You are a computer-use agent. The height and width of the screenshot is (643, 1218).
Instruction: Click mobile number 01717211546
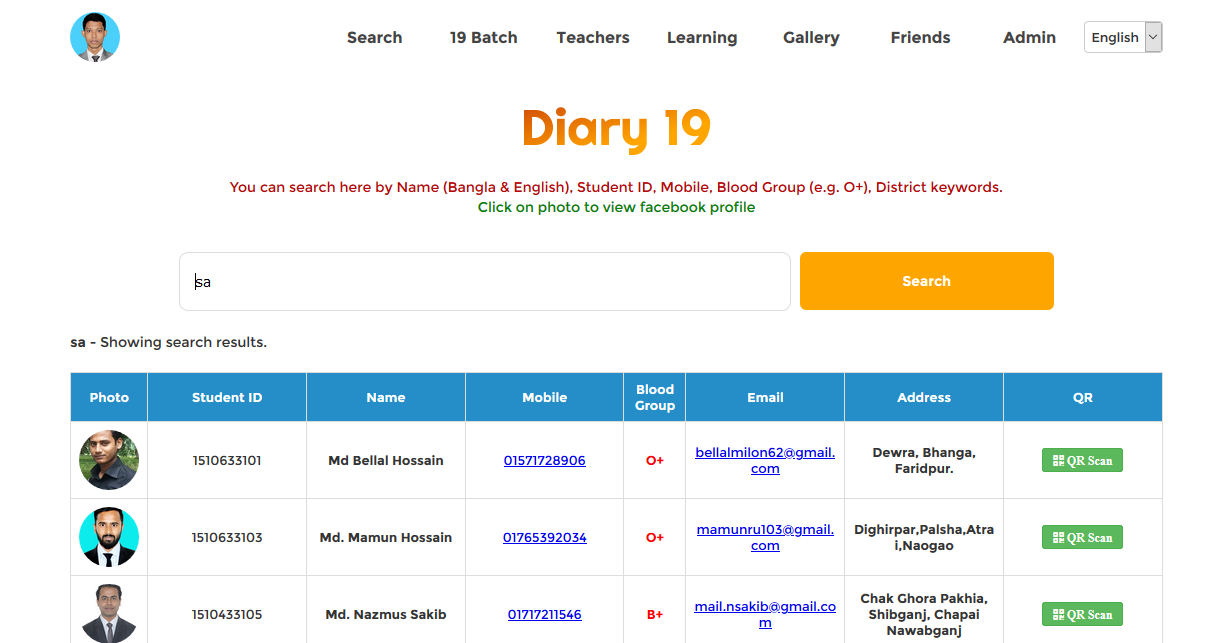click(x=545, y=614)
